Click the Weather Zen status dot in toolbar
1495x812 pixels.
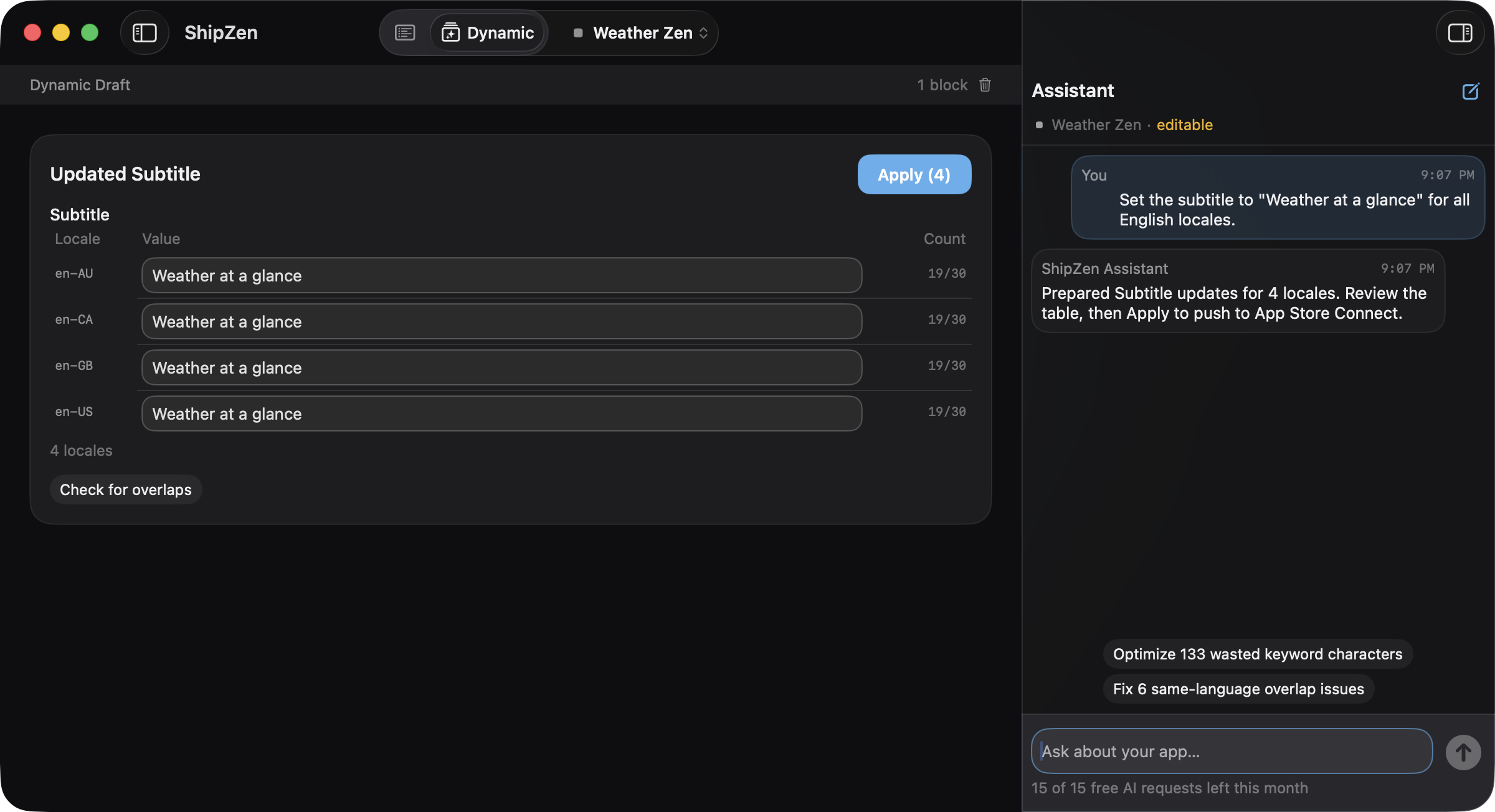coord(578,32)
